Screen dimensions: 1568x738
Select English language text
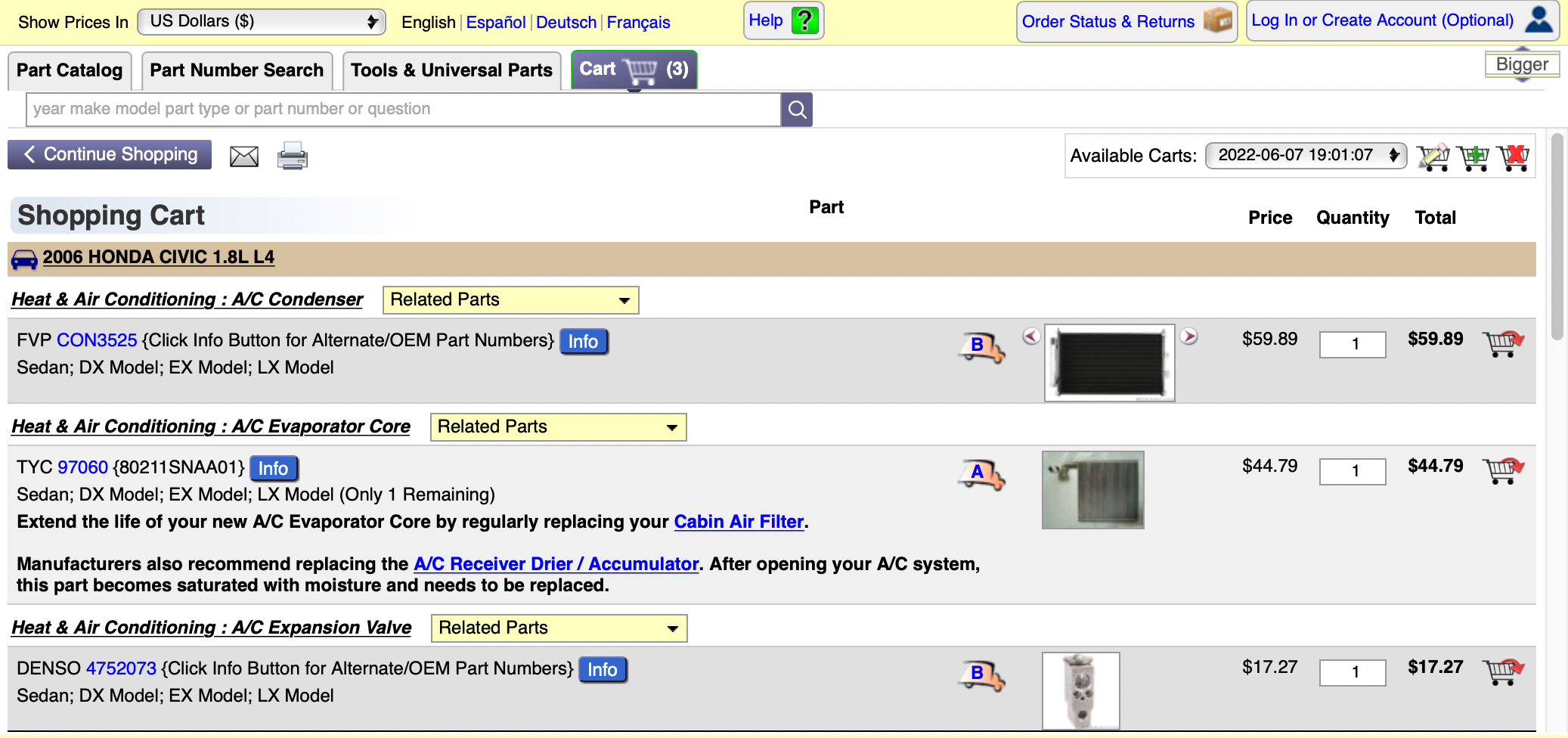coord(429,23)
